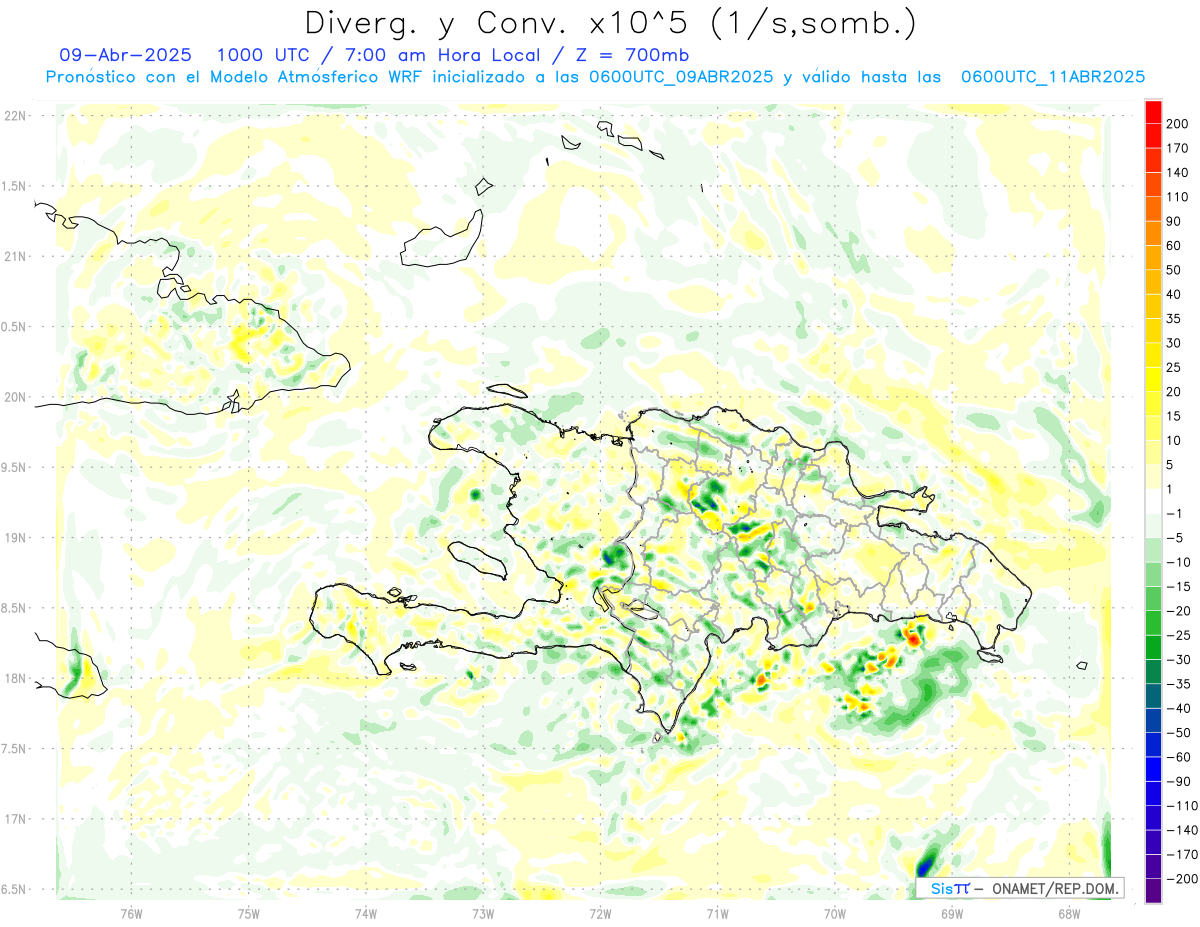The image size is (1200, 927).
Task: Select the 69W longitude label
Action: point(952,913)
